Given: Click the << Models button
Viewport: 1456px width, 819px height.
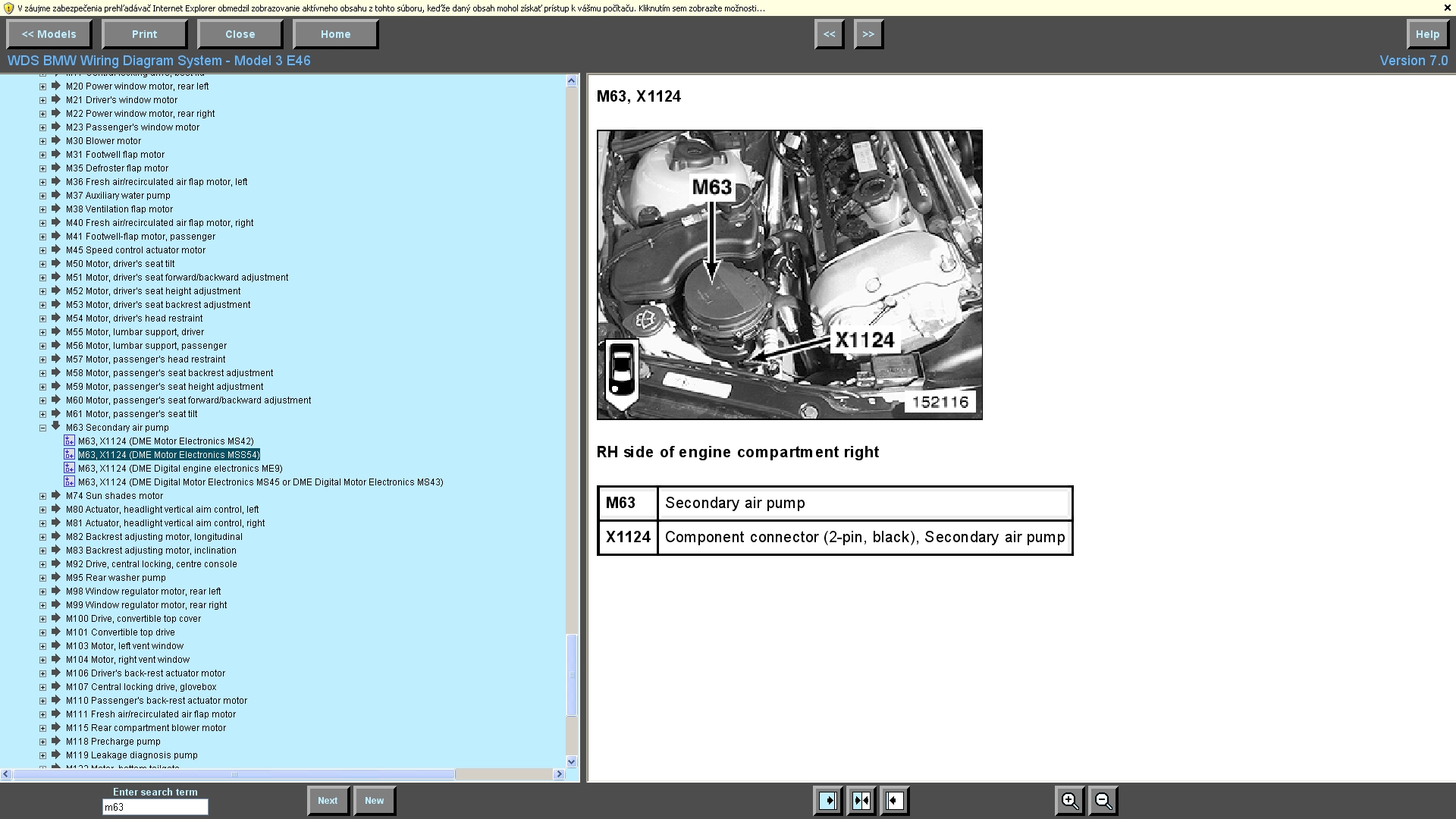Looking at the screenshot, I should (49, 34).
